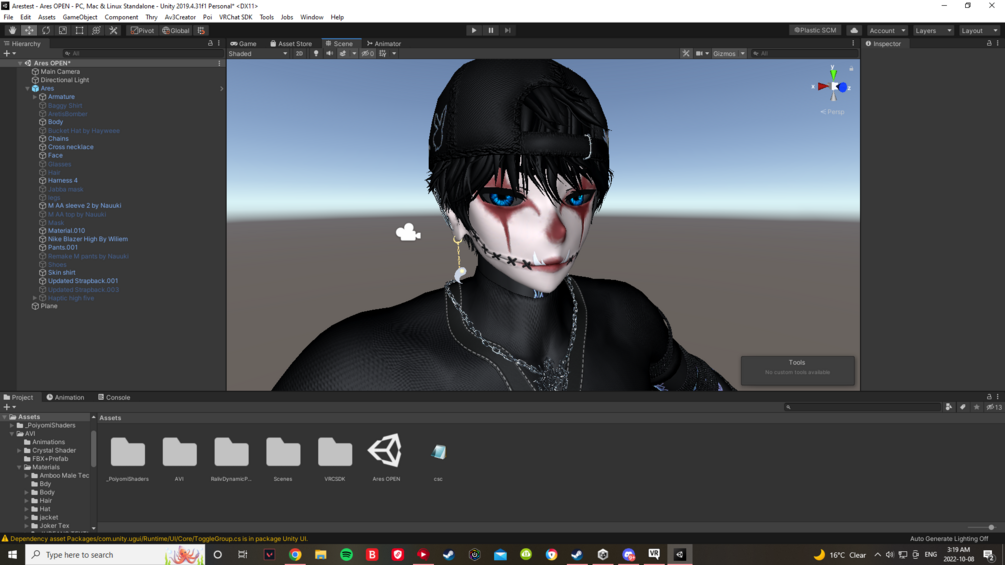Open the Component menu

[121, 17]
